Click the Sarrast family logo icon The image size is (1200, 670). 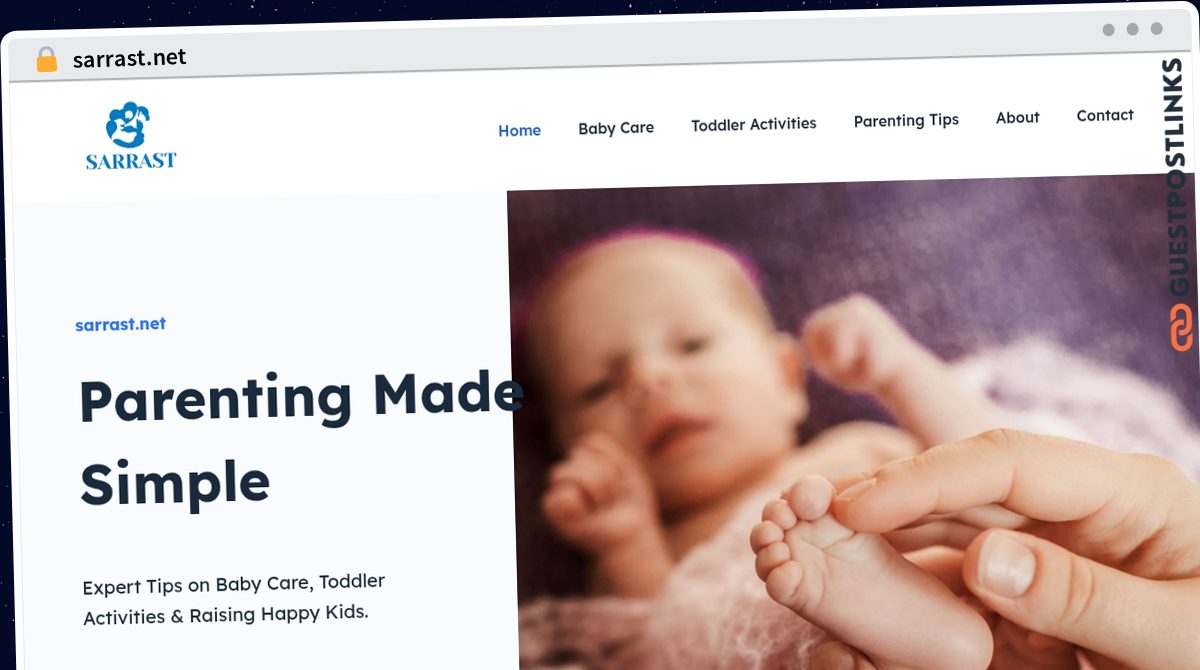128,125
